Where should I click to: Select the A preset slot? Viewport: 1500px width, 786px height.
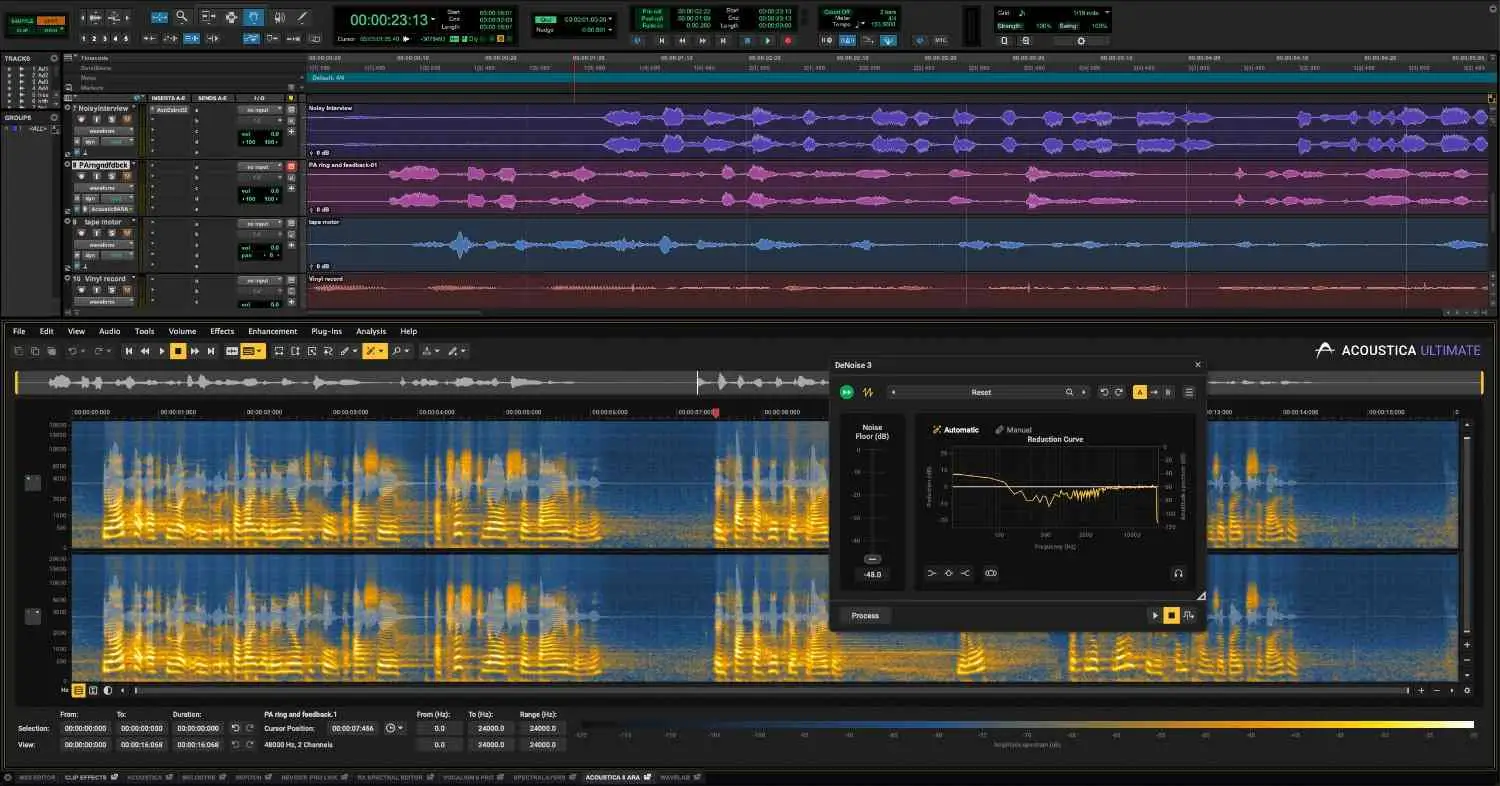click(x=1139, y=392)
